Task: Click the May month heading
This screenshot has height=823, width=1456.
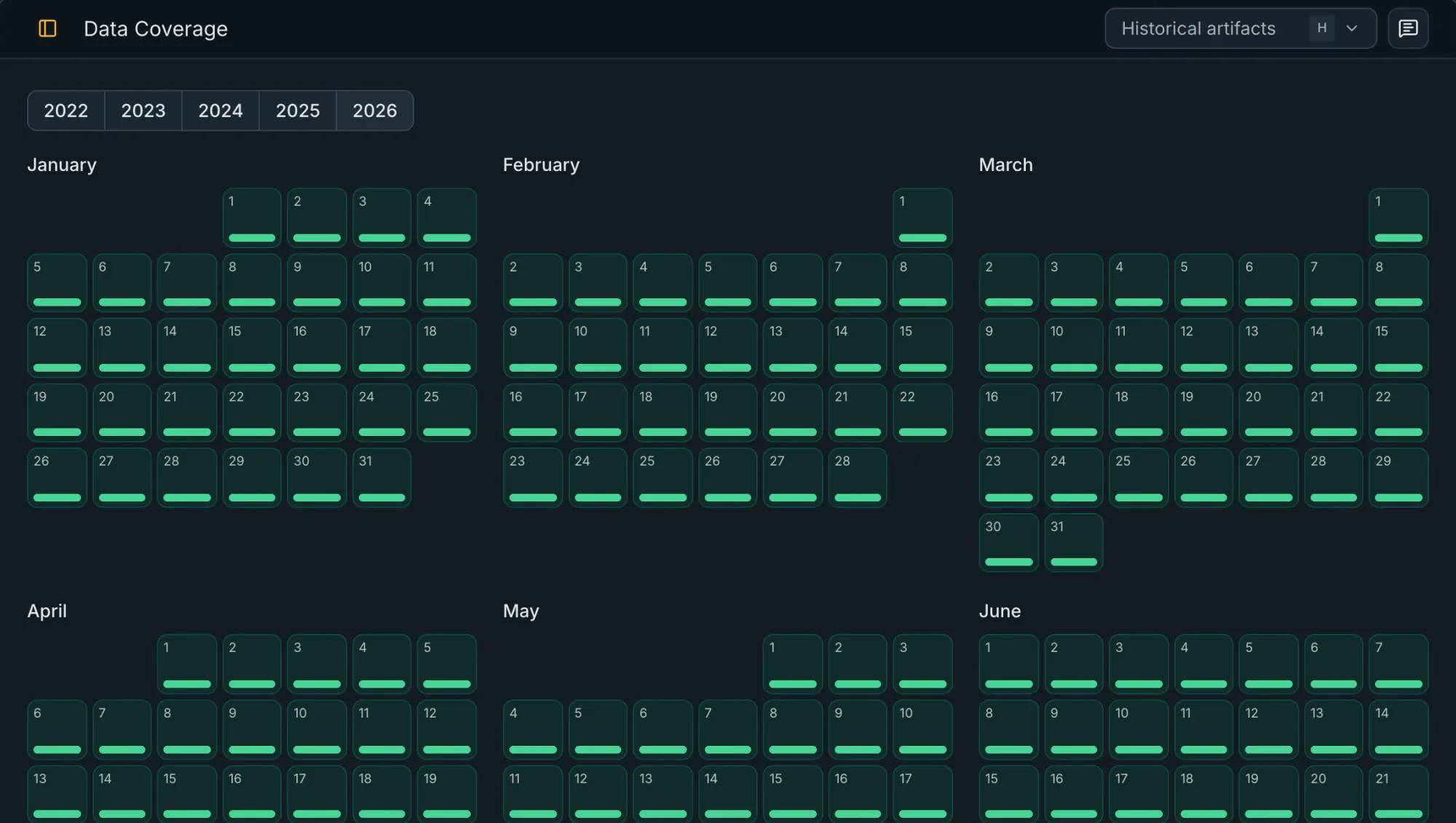Action: (x=521, y=611)
